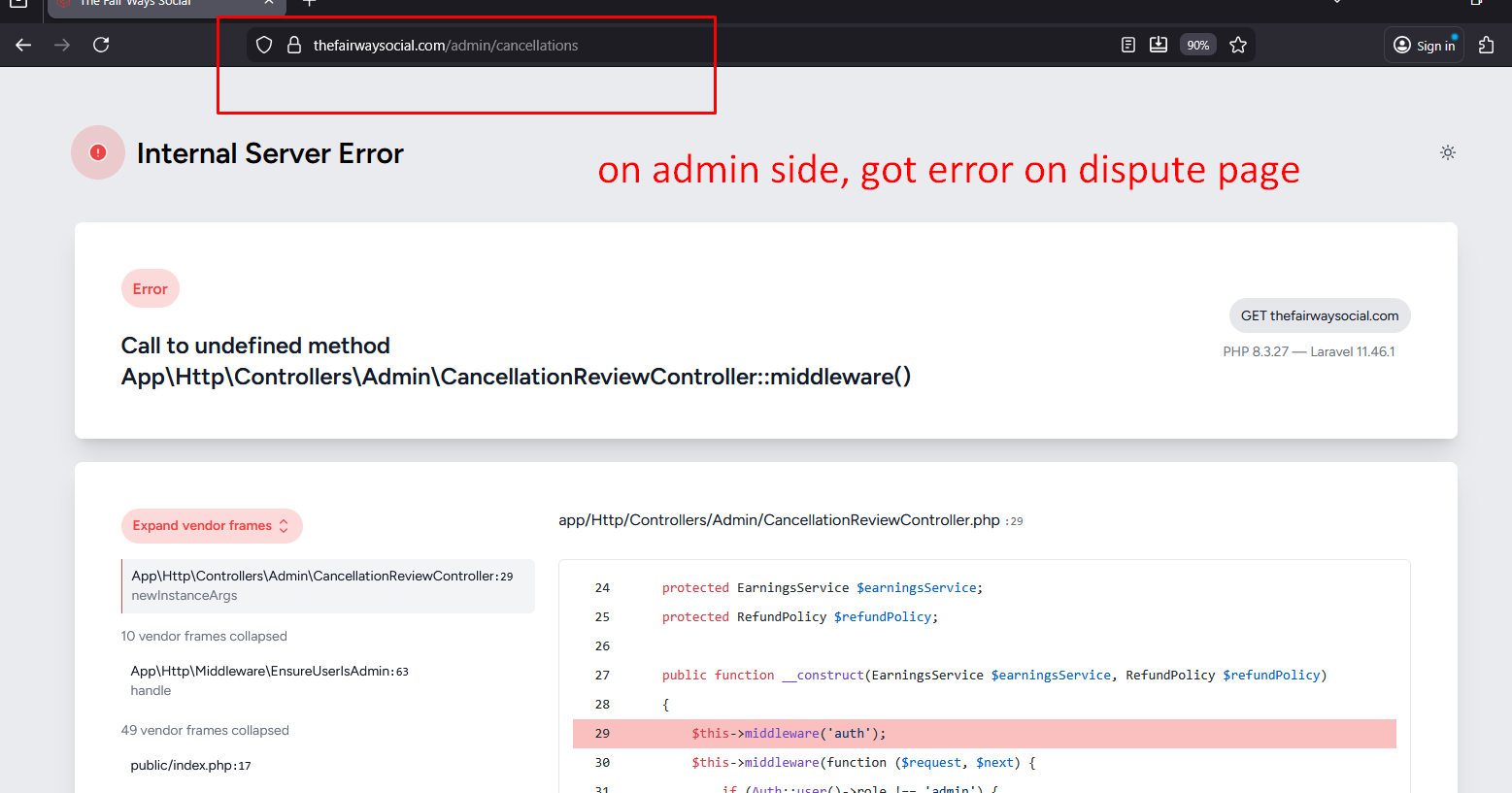Expand vendor frames
Screen dimensions: 1512x793
pyautogui.click(x=211, y=526)
